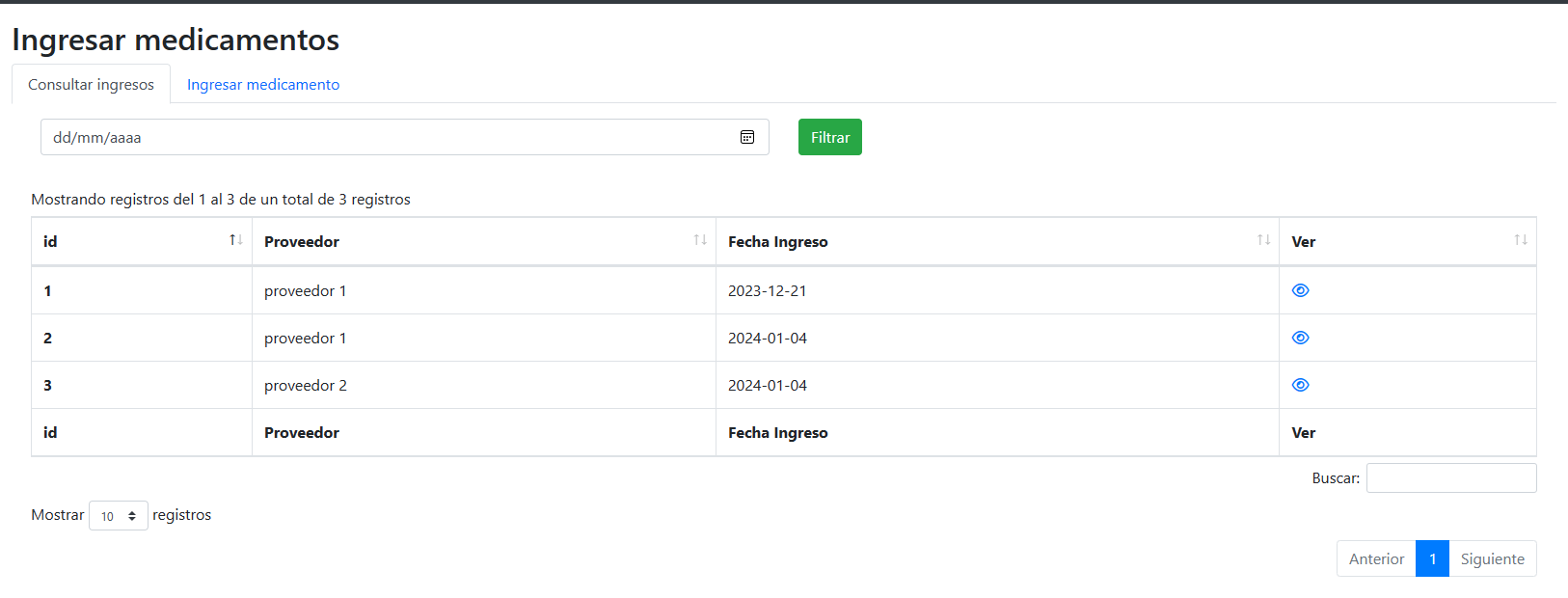This screenshot has width=1568, height=598.
Task: Select the Consultar ingresos tab
Action: point(91,84)
